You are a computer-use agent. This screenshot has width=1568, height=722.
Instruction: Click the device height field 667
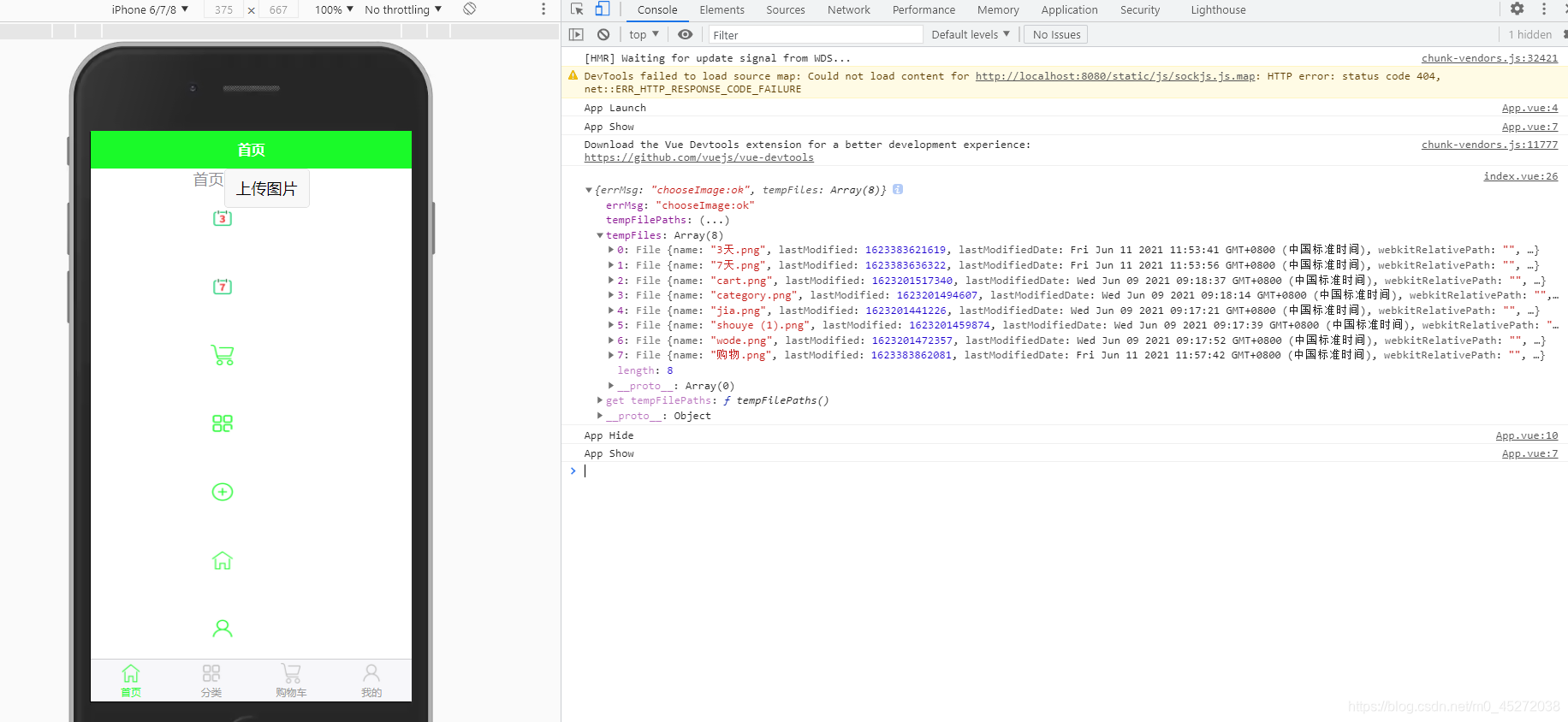click(278, 9)
